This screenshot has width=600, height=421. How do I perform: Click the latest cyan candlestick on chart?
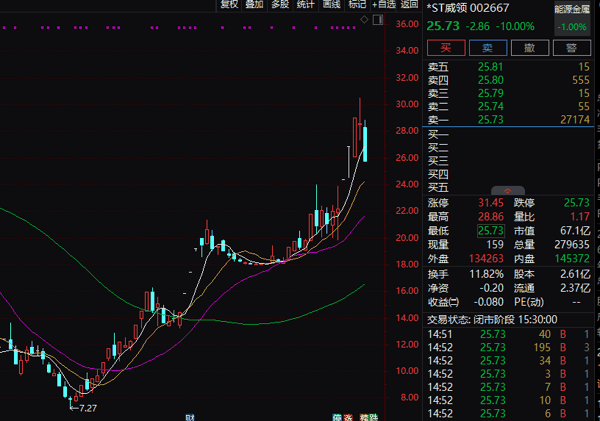point(365,144)
